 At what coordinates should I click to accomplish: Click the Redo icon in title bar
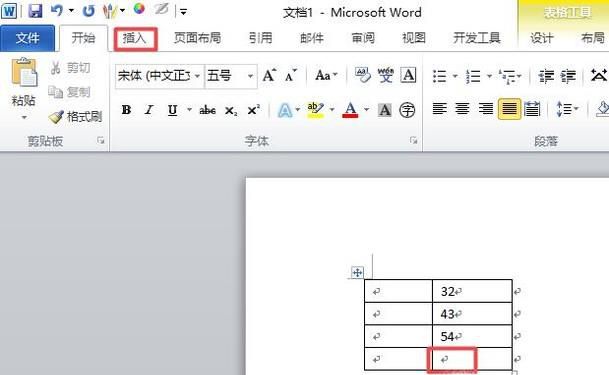[x=89, y=11]
